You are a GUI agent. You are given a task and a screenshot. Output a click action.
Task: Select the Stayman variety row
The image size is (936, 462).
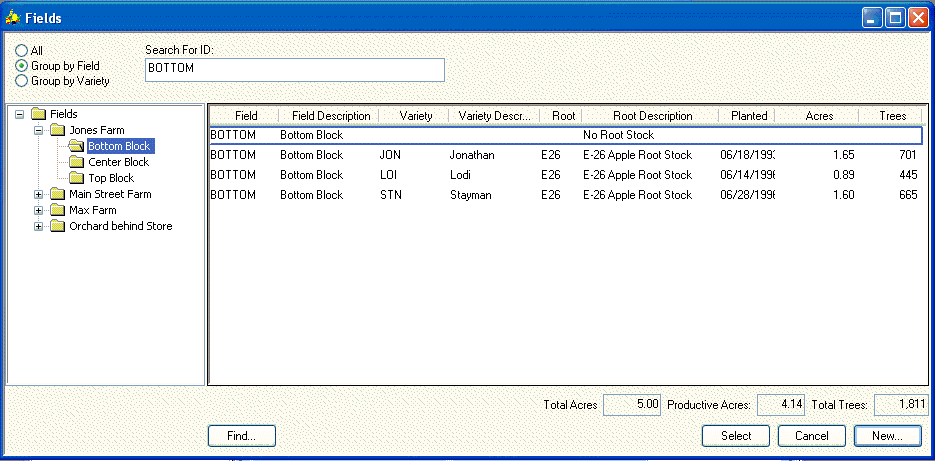[x=470, y=195]
